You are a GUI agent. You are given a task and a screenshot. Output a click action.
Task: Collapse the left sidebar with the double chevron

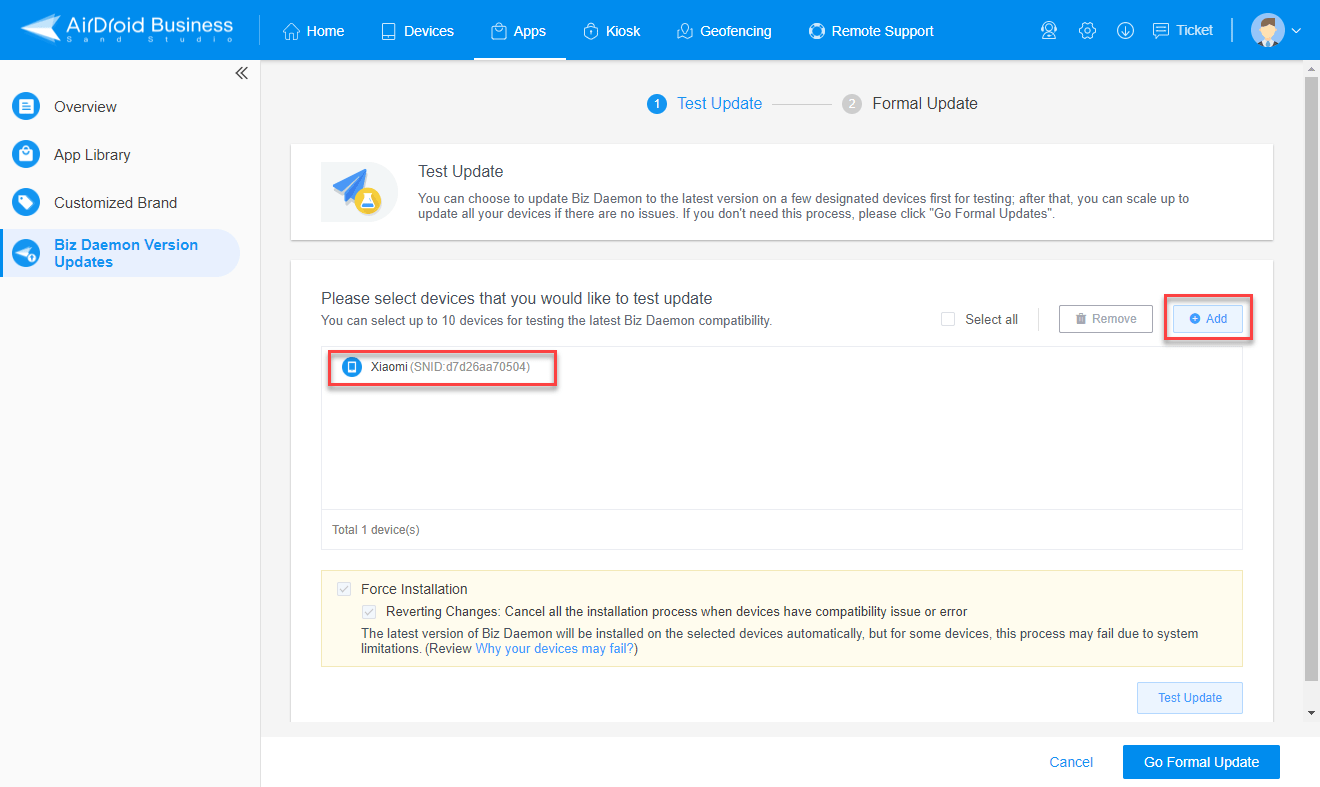tap(241, 72)
